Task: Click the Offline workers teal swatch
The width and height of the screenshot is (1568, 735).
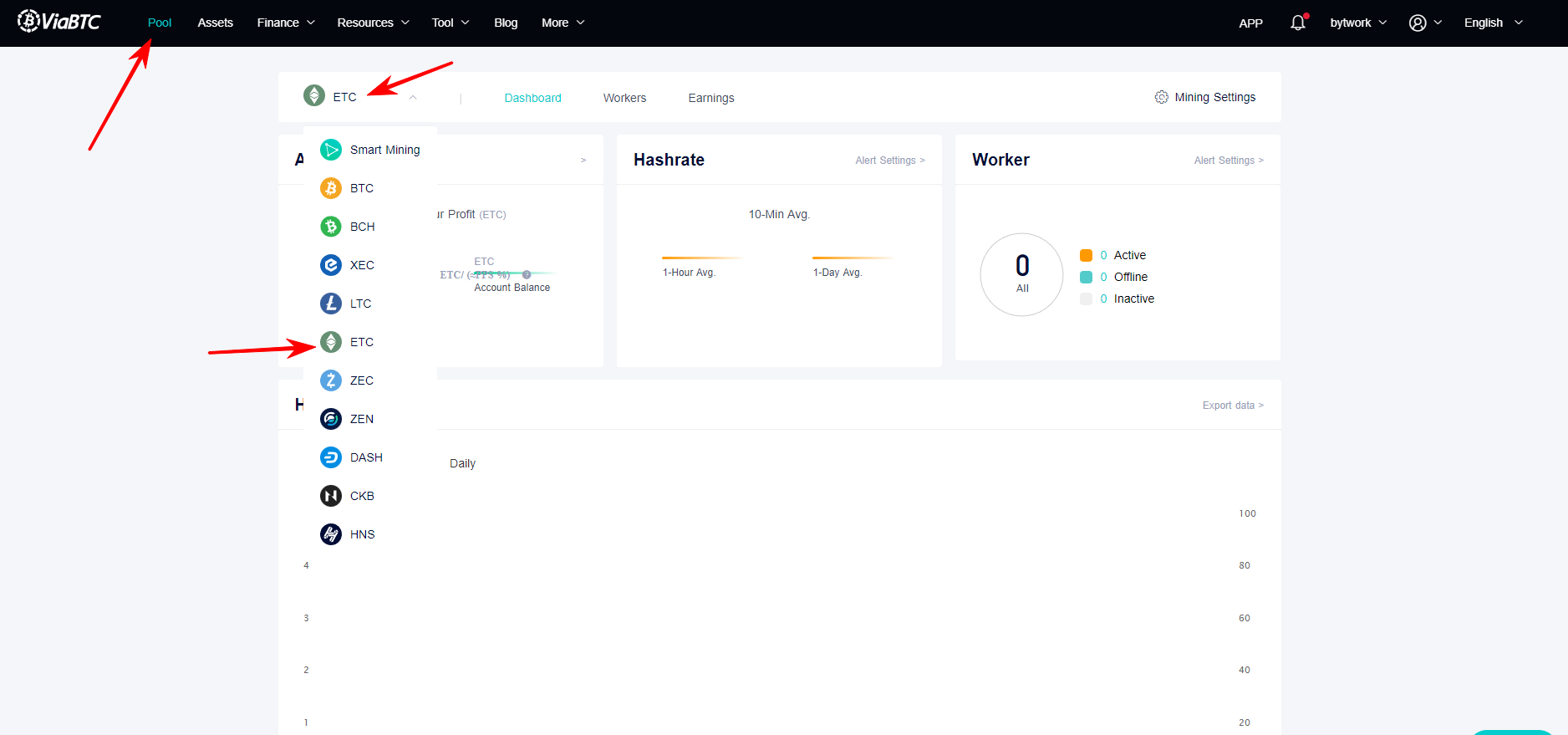Action: pyautogui.click(x=1086, y=277)
